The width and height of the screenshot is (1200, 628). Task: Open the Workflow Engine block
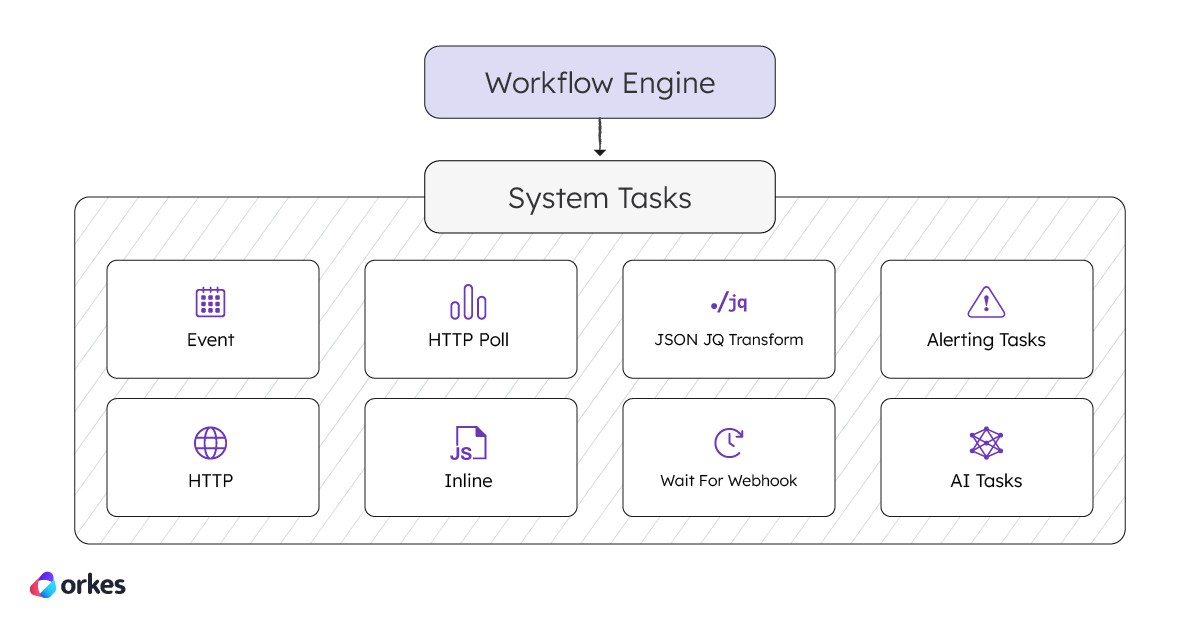point(599,82)
